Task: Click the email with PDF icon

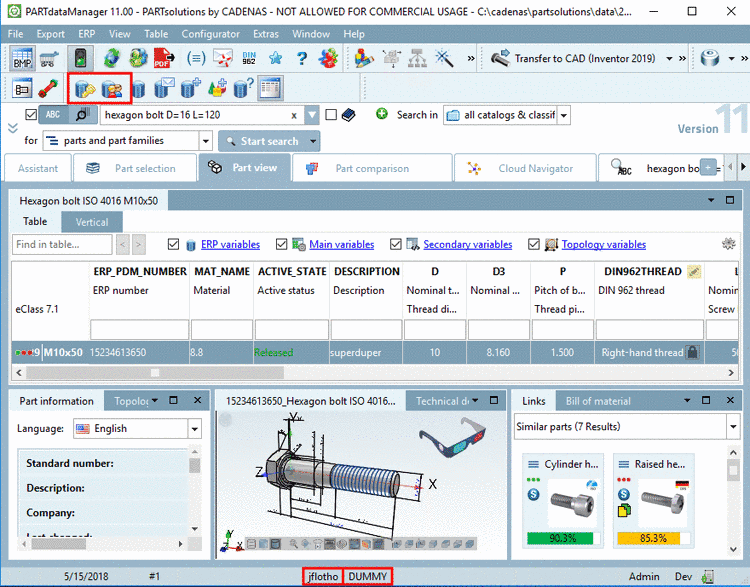Action: [x=222, y=58]
